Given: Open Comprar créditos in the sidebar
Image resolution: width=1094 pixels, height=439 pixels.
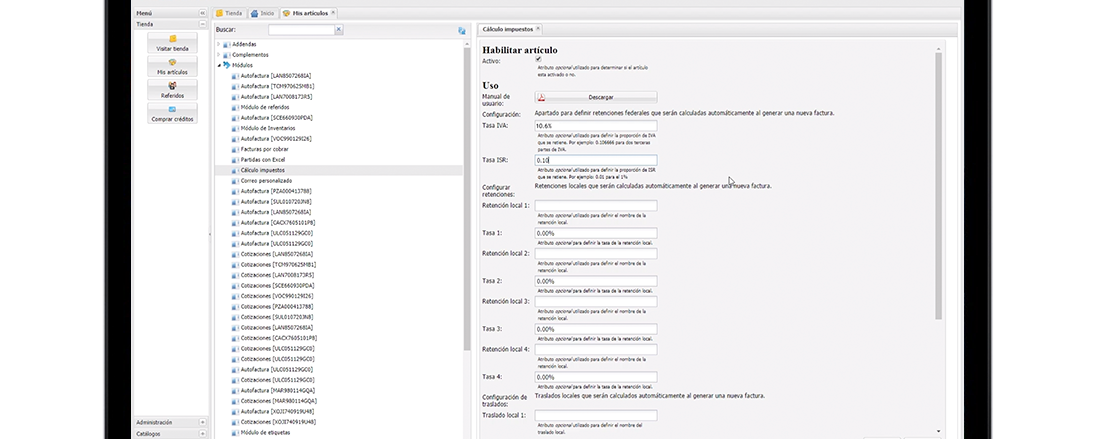Looking at the screenshot, I should click(172, 113).
